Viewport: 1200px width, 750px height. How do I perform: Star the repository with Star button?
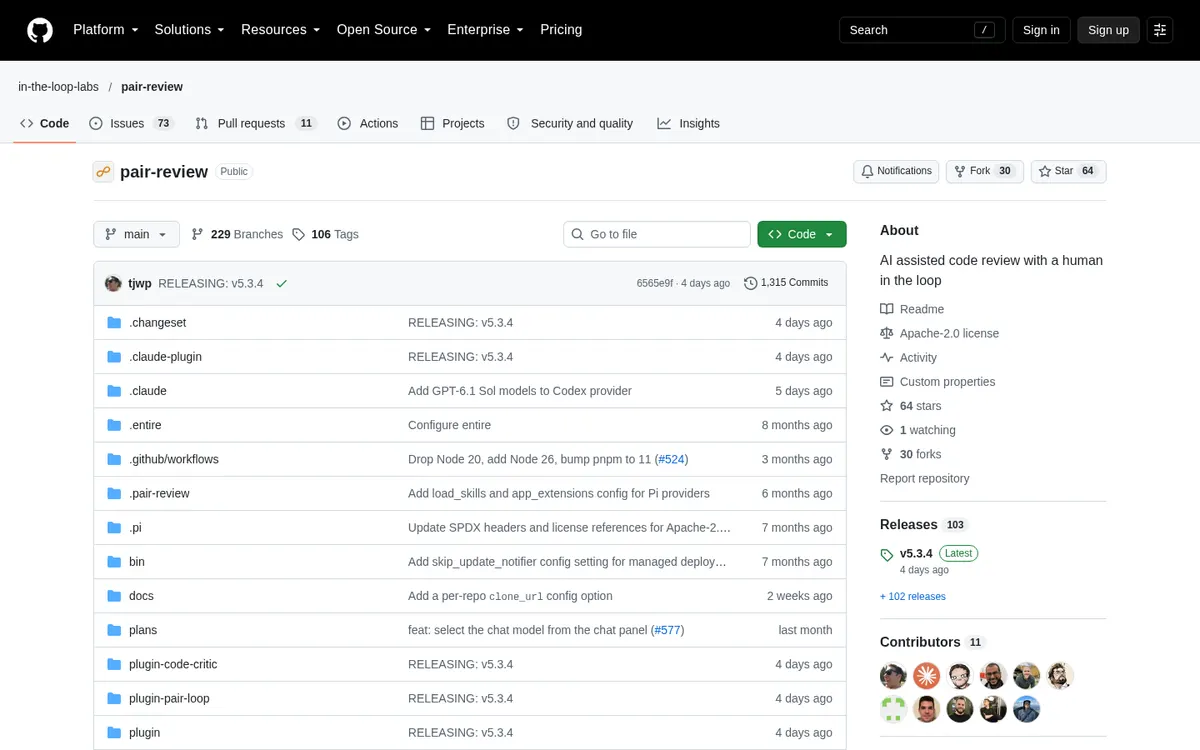pos(1068,171)
